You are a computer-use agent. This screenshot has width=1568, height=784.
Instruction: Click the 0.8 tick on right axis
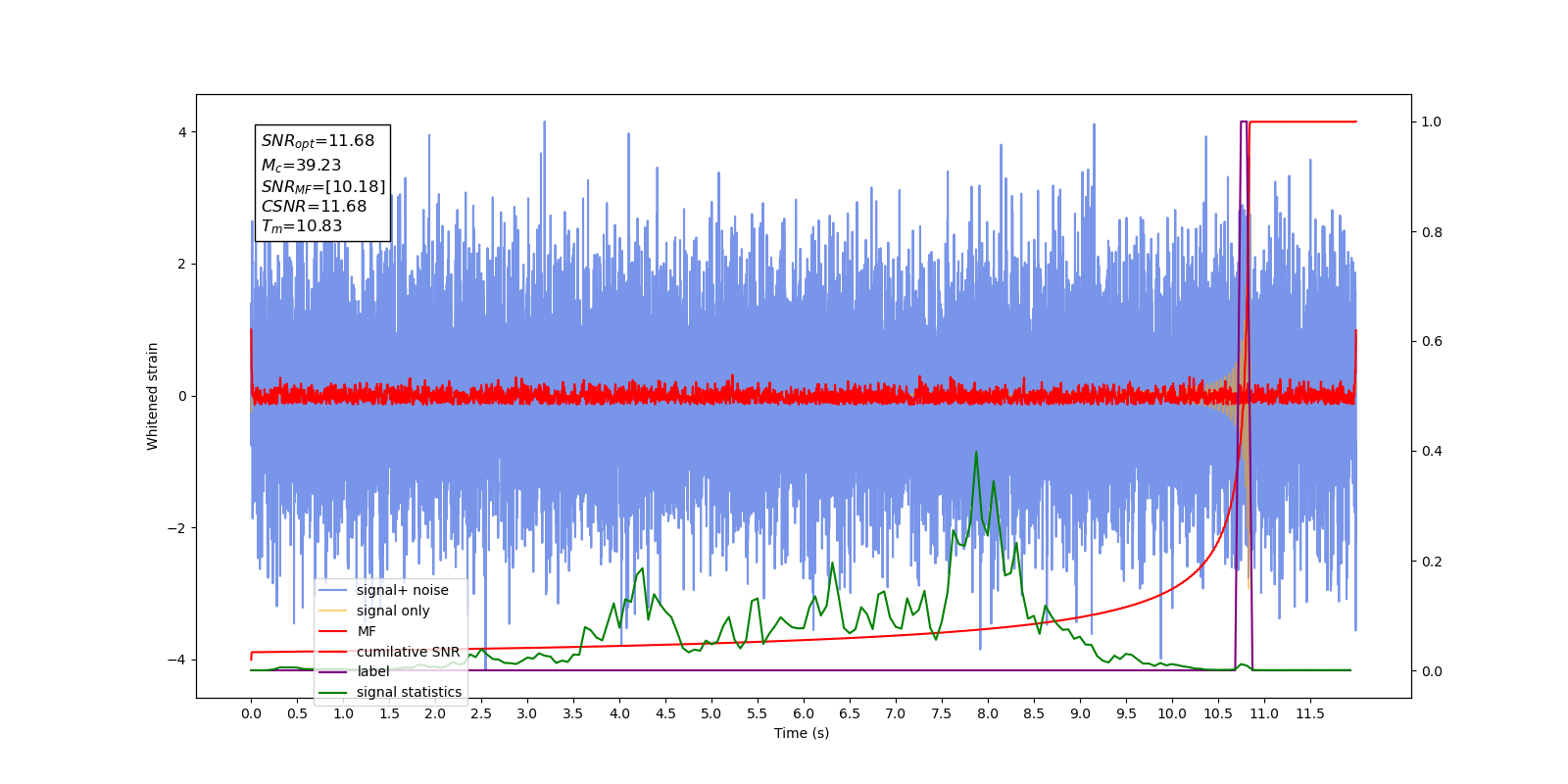coord(1432,232)
